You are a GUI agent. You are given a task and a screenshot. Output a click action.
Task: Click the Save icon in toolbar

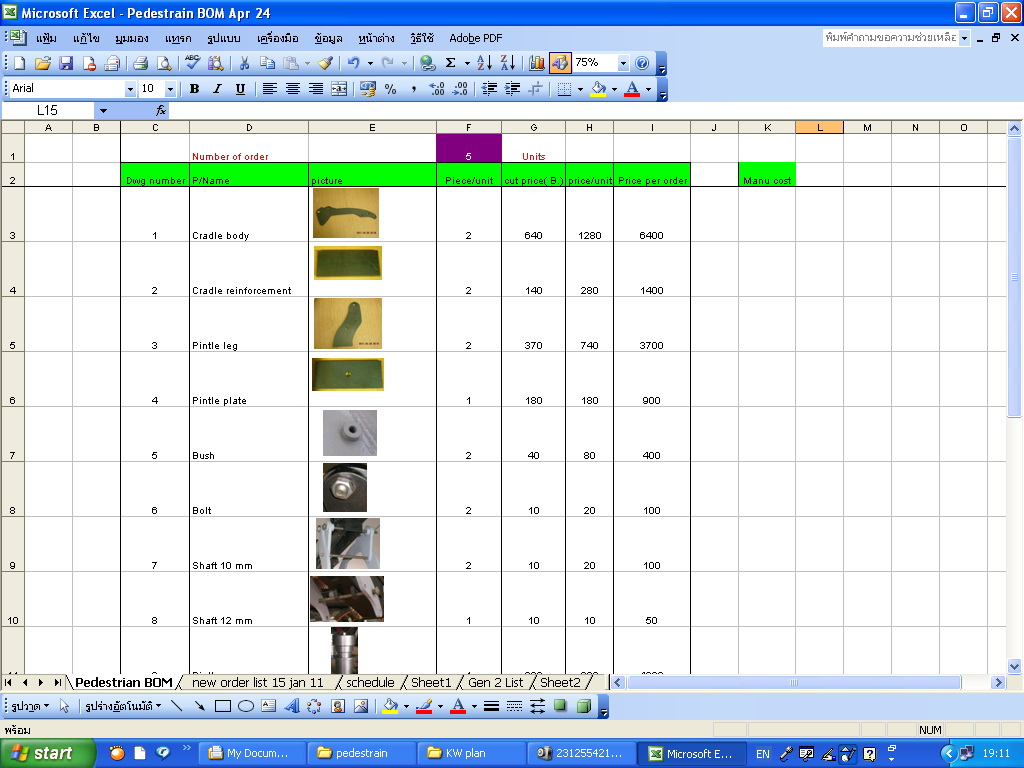click(x=66, y=63)
